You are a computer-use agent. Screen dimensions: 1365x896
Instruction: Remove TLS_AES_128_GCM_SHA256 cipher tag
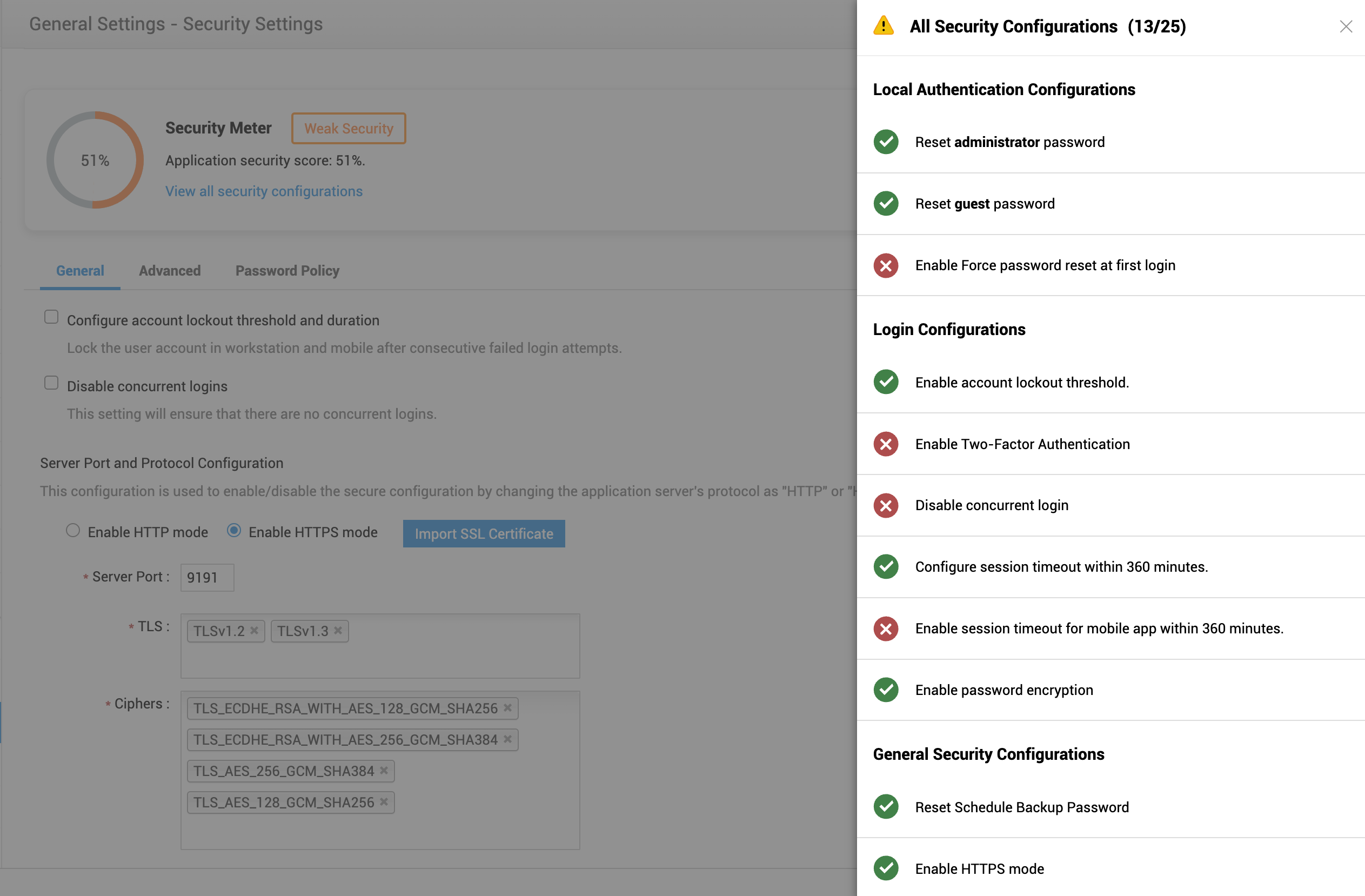pos(384,801)
